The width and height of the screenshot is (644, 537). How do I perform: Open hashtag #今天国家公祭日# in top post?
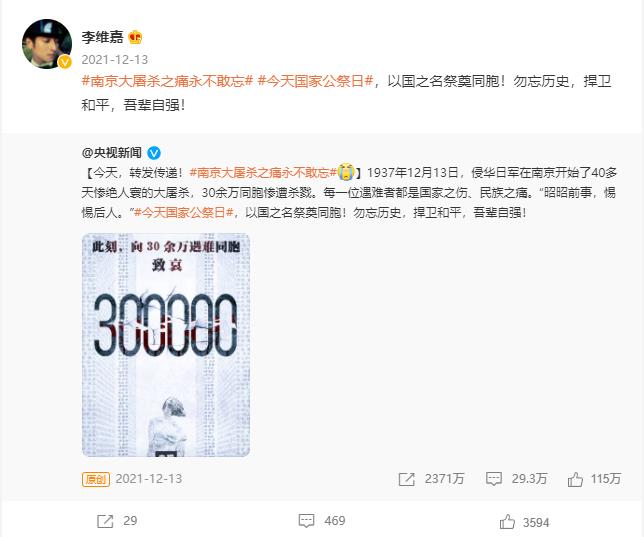[x=315, y=81]
